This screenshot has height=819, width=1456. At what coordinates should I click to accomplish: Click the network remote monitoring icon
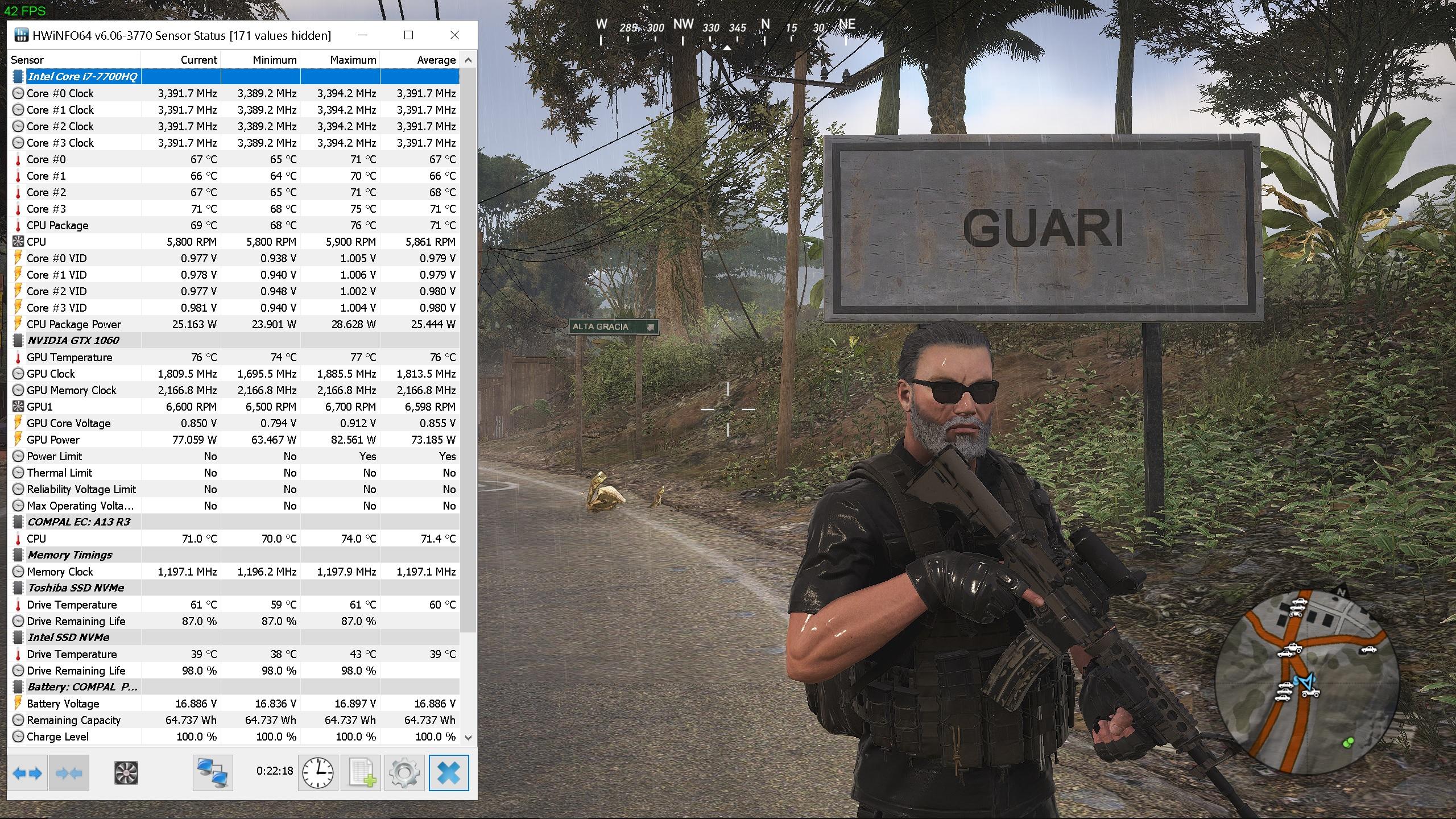(212, 773)
